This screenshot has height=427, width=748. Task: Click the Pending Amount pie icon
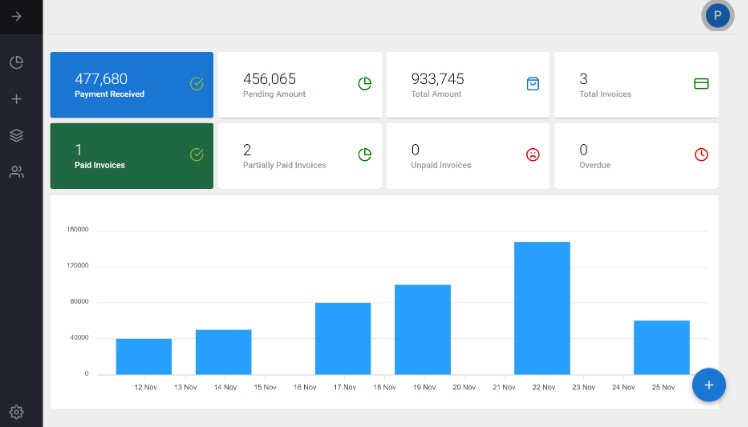click(x=365, y=84)
